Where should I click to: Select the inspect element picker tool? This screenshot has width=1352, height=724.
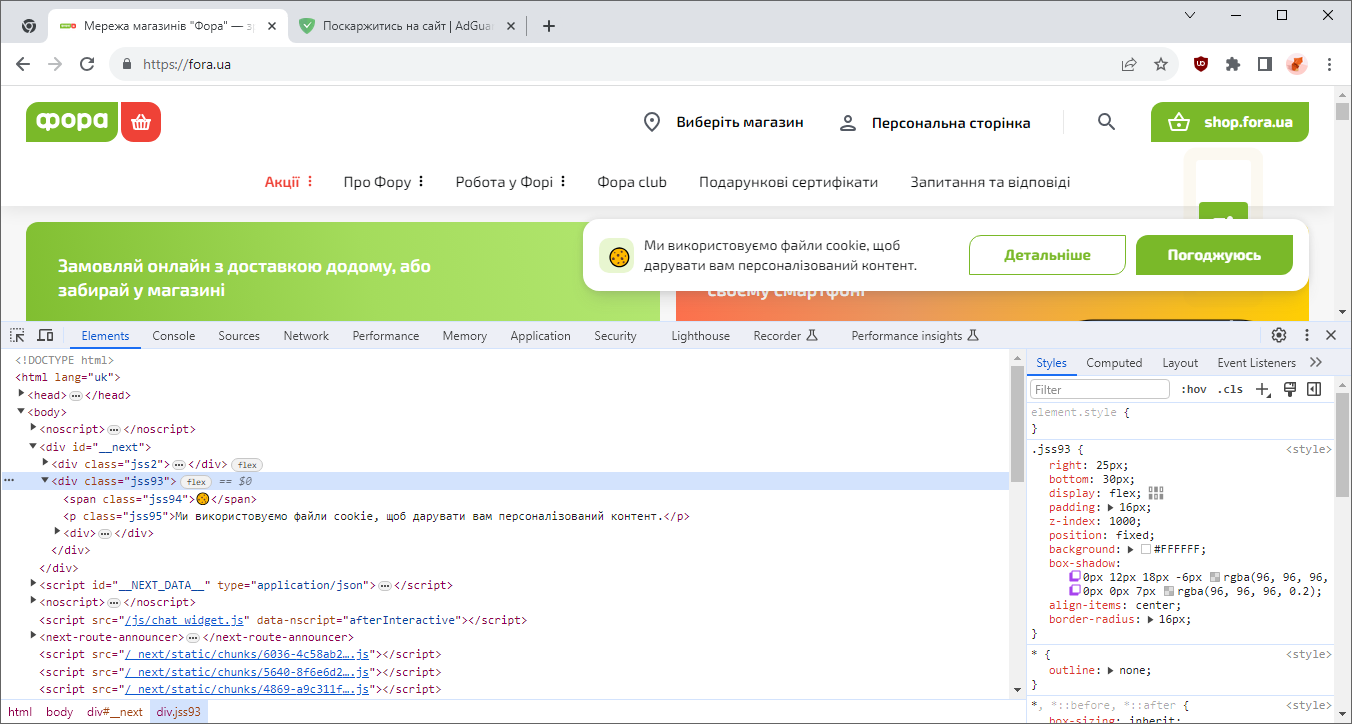click(x=16, y=335)
